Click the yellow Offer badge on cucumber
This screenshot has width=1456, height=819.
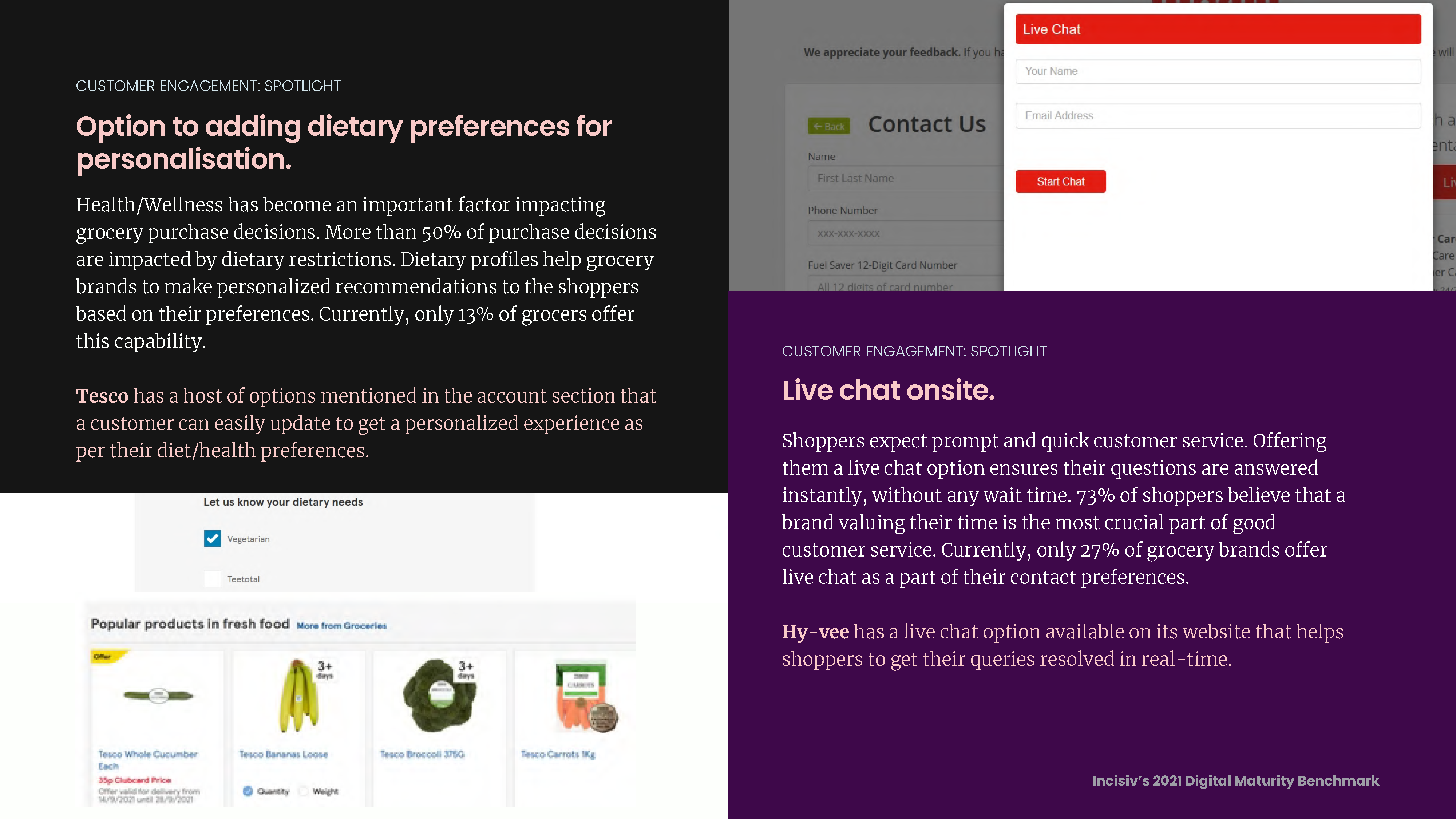(107, 657)
